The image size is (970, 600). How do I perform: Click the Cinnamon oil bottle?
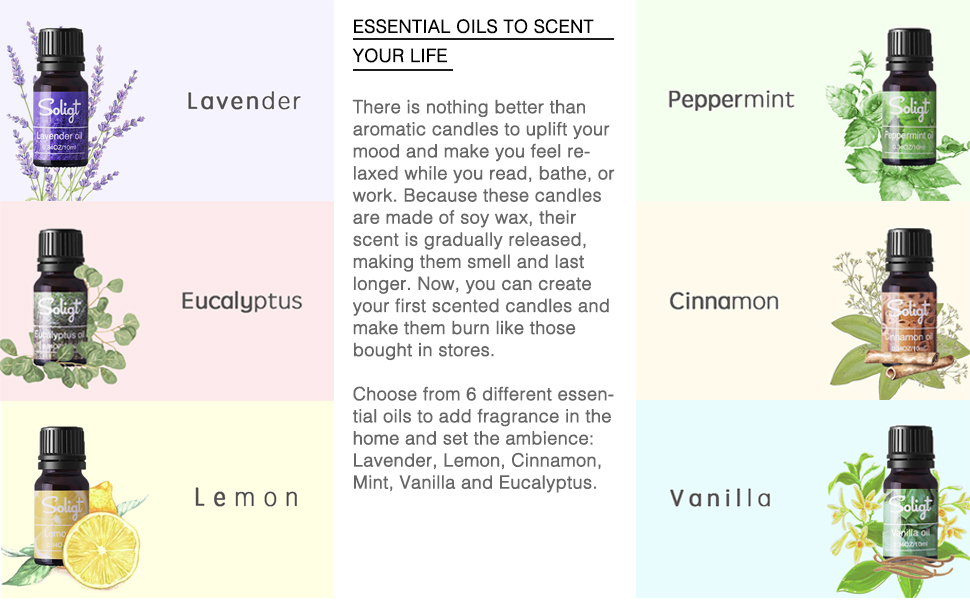click(909, 315)
